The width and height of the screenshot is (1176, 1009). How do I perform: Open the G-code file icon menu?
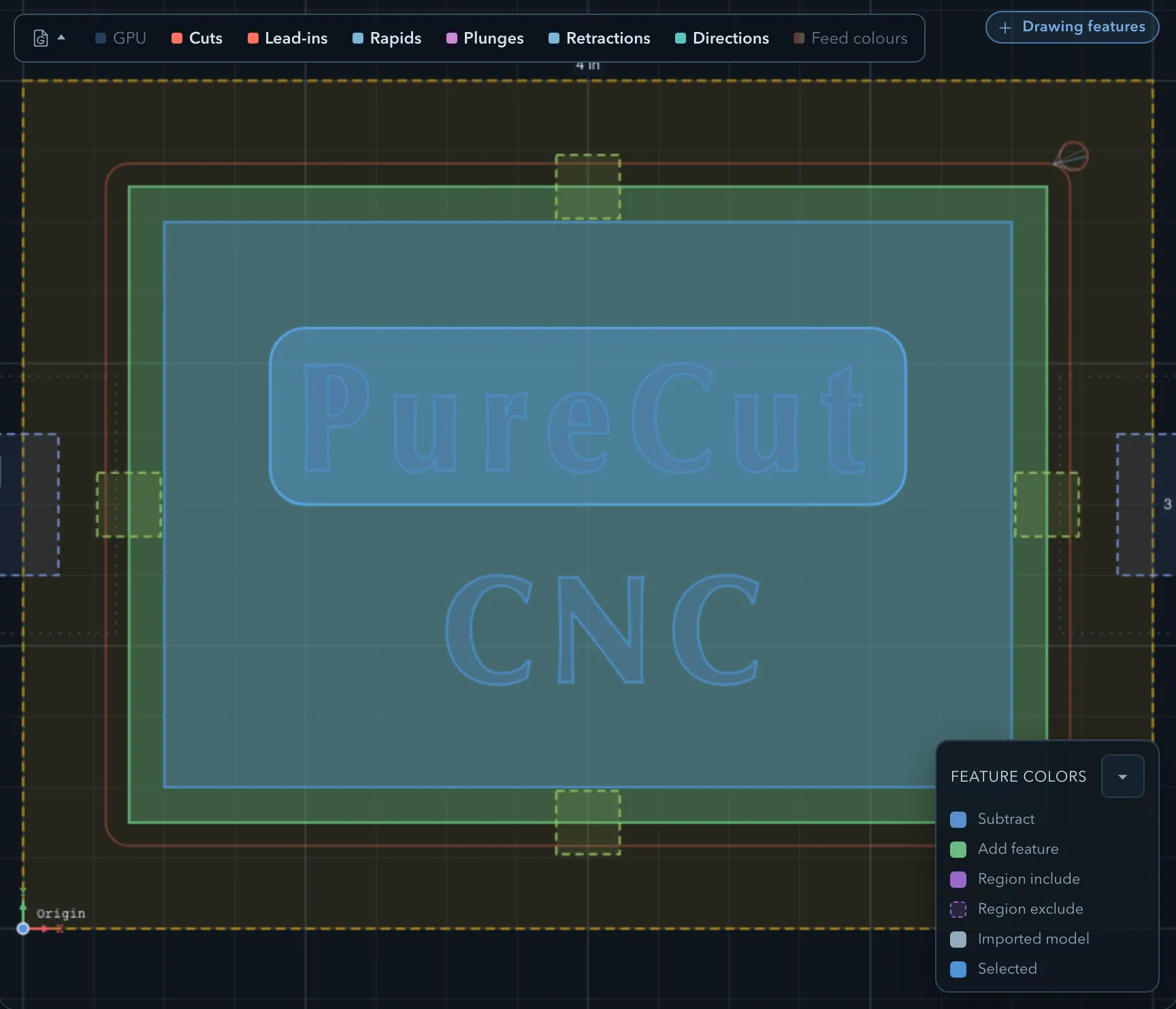[x=41, y=38]
